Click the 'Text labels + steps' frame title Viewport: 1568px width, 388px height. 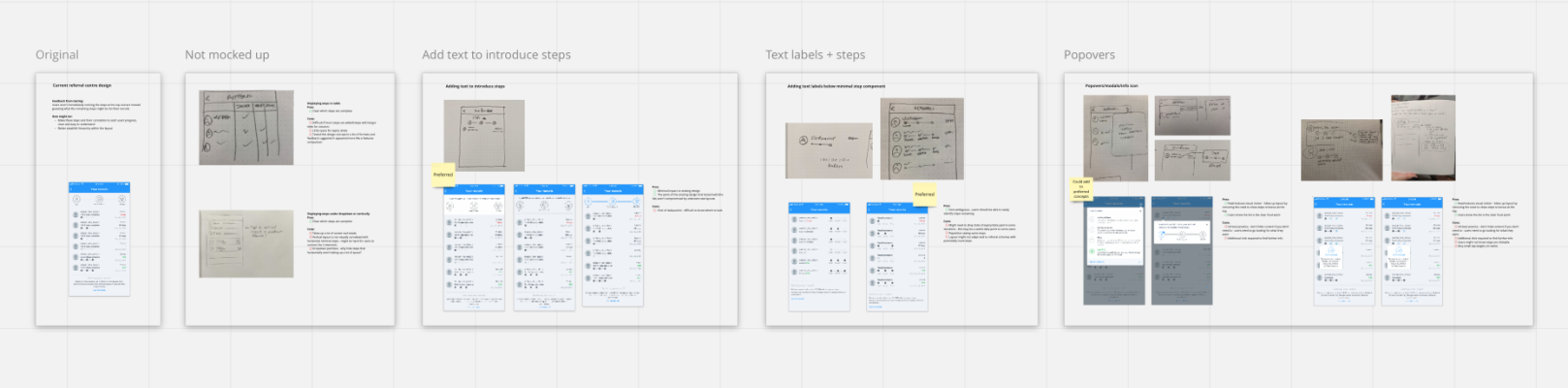[x=815, y=55]
